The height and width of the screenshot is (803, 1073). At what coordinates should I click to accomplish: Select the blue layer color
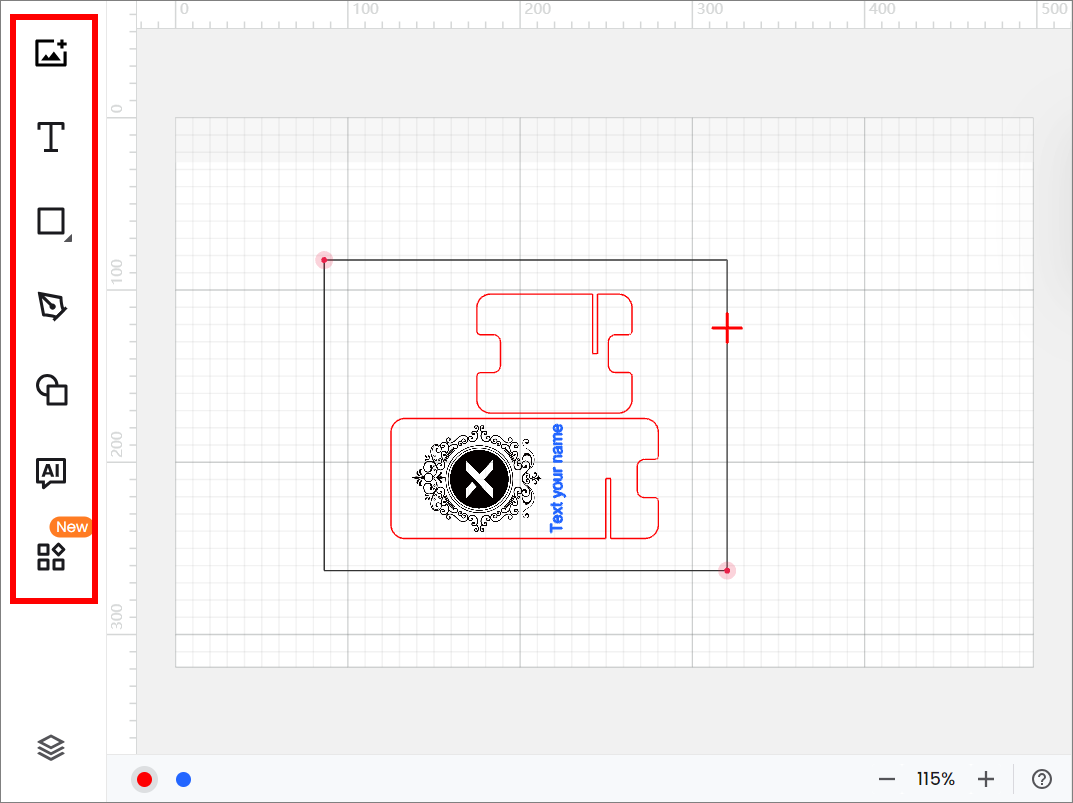183,780
